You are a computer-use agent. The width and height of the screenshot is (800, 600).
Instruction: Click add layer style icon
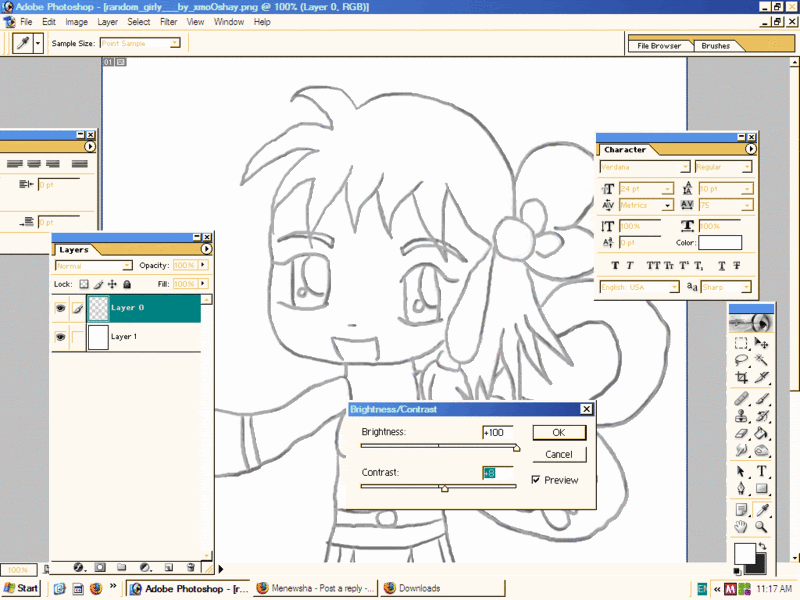pyautogui.click(x=79, y=567)
